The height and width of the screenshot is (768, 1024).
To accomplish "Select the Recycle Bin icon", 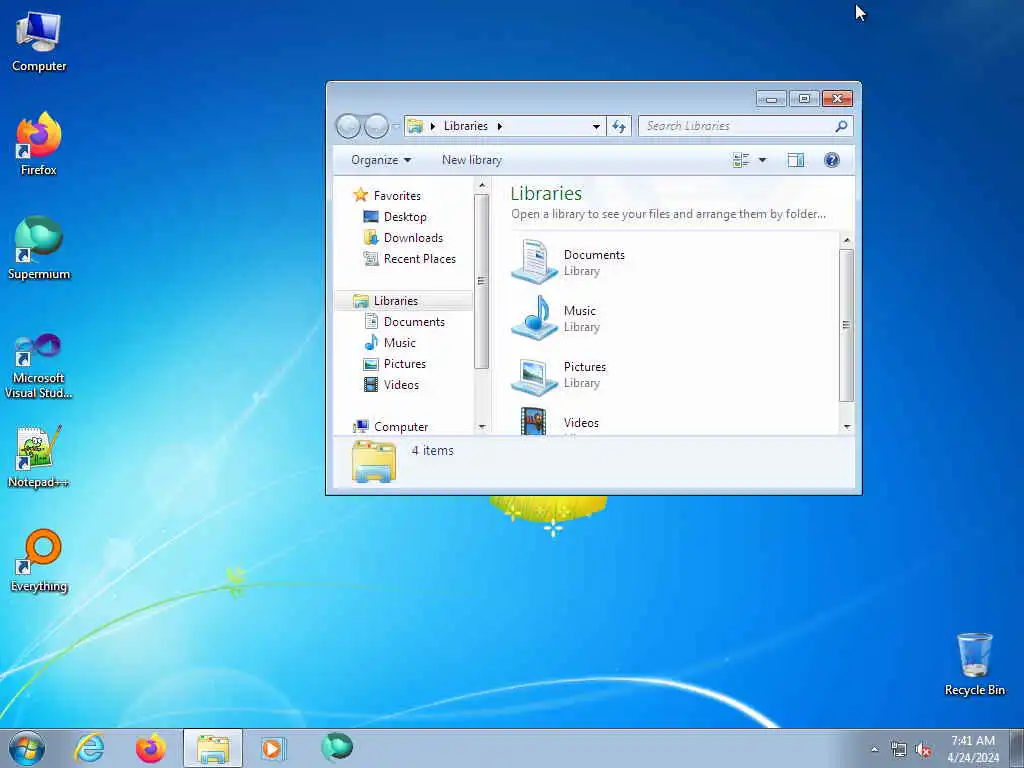I will 974,664.
